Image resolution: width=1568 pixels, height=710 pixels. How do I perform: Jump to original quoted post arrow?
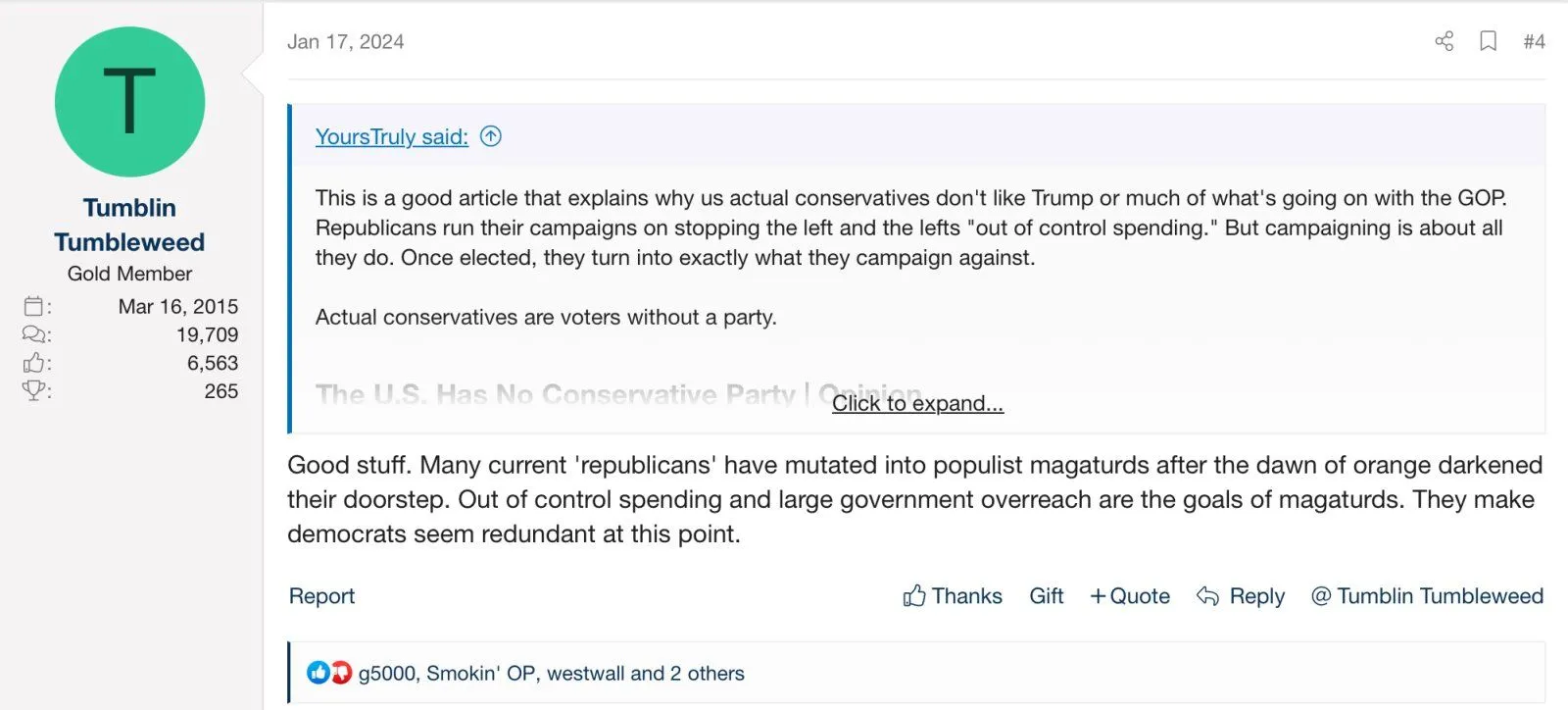coord(491,136)
